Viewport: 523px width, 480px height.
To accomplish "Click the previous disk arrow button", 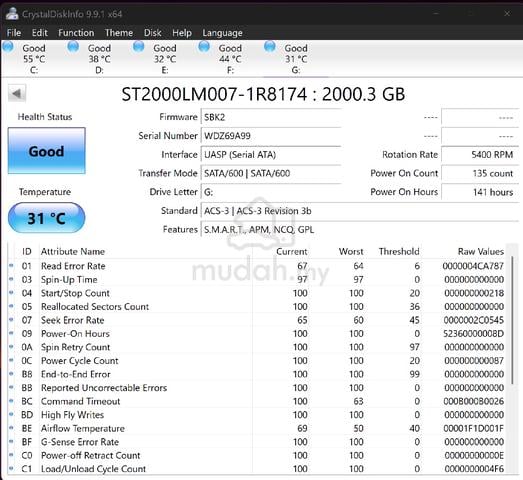I will [x=17, y=94].
